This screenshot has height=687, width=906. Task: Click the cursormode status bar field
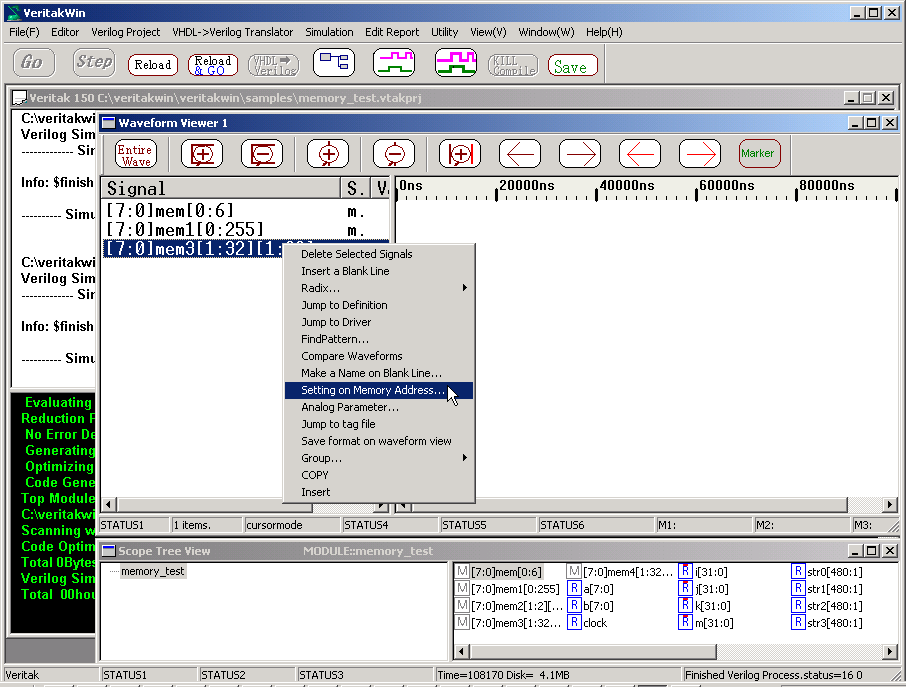point(291,525)
